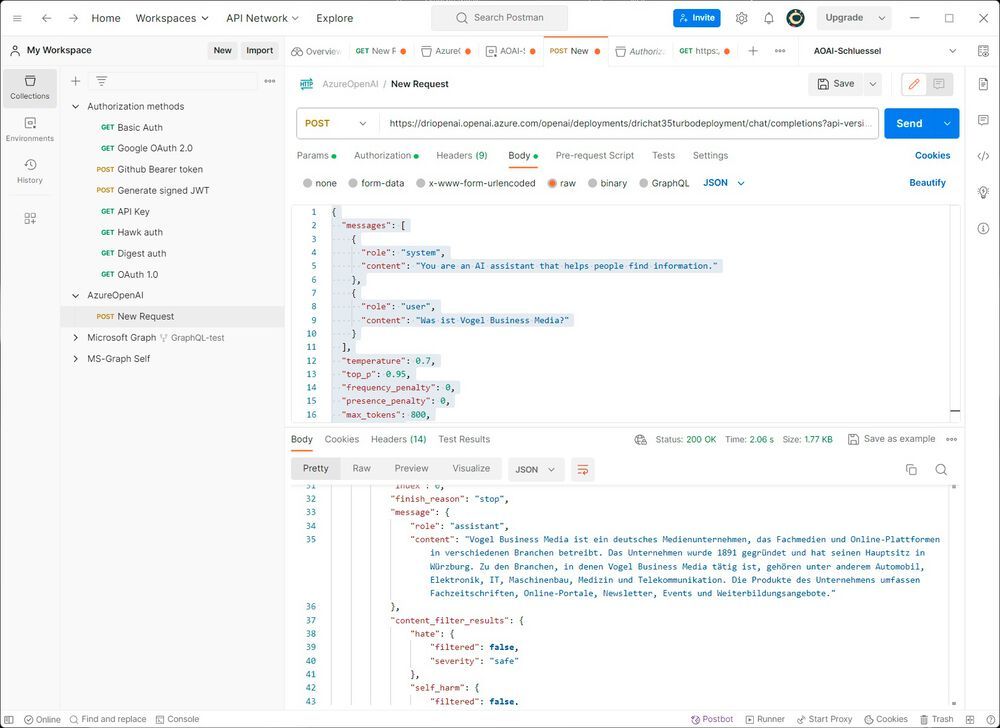Open the Workspaces dropdown
The width and height of the screenshot is (1000, 728).
172,18
